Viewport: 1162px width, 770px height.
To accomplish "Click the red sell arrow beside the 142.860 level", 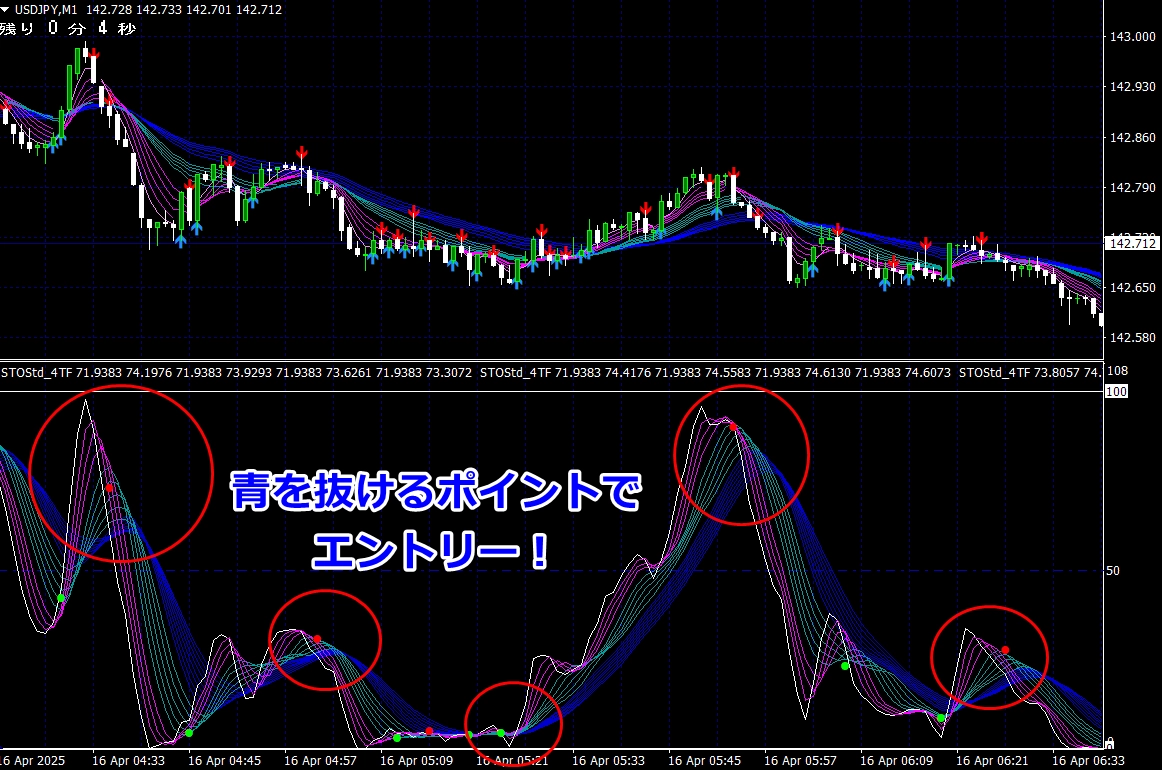I will coord(301,152).
